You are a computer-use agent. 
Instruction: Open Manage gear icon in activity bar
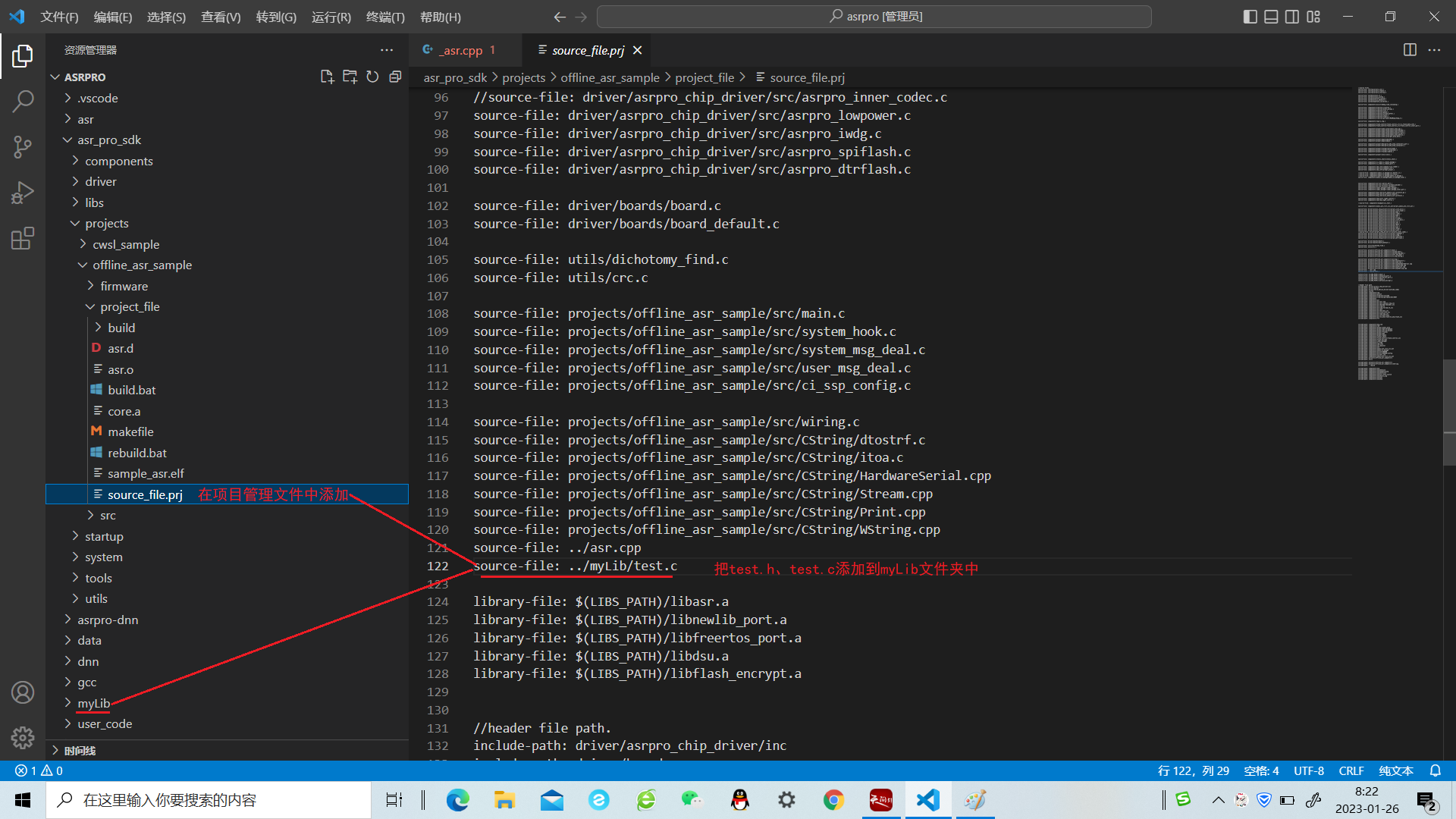click(23, 737)
